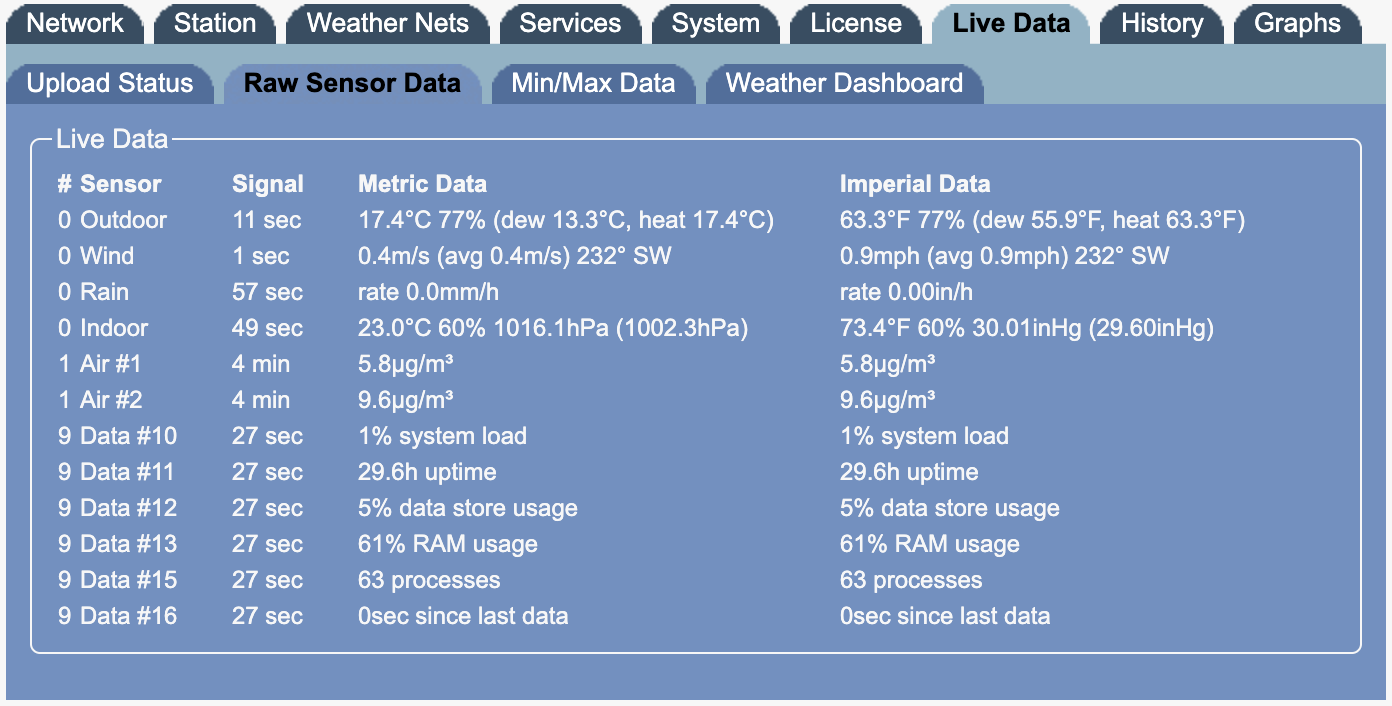The height and width of the screenshot is (706, 1392).
Task: Select the Raw Sensor Data sub-tab
Action: pyautogui.click(x=352, y=83)
